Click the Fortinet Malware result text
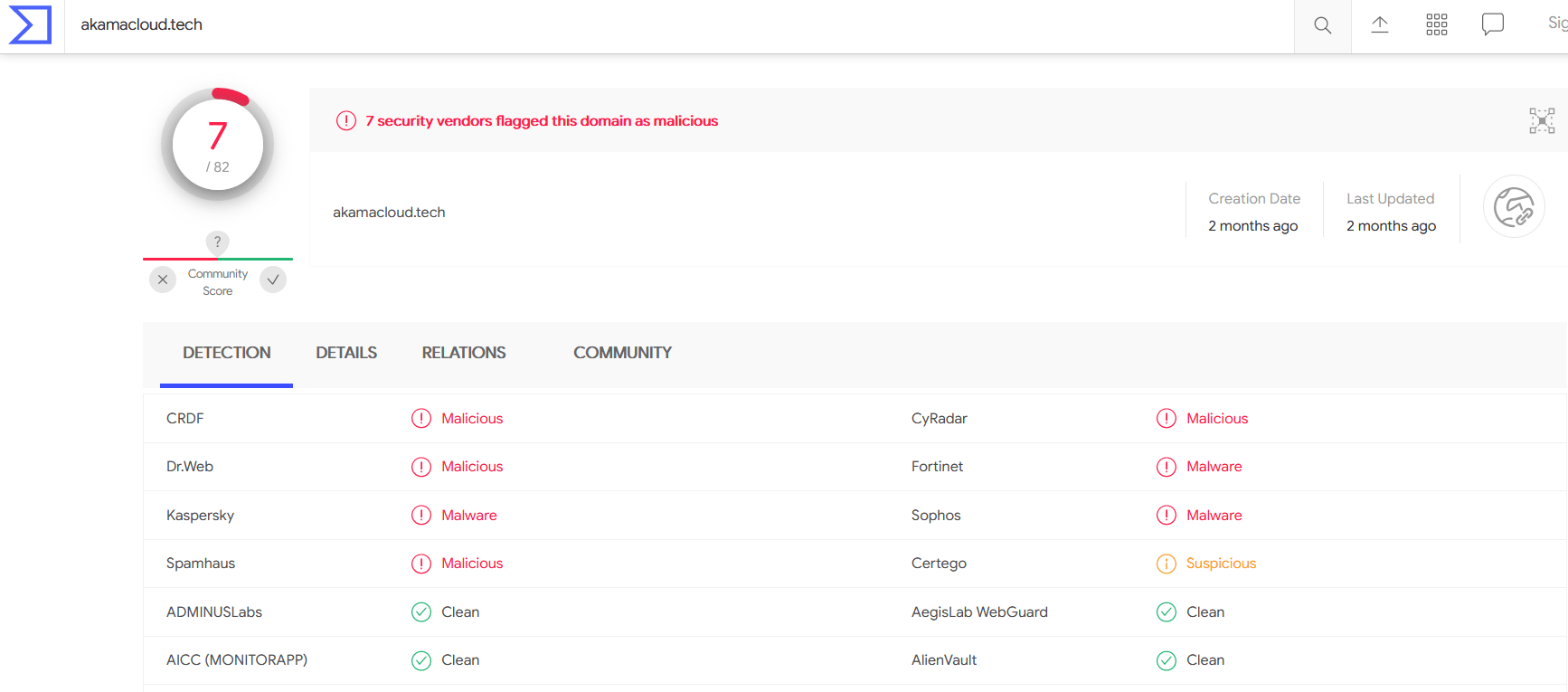The width and height of the screenshot is (1568, 692). tap(1214, 467)
